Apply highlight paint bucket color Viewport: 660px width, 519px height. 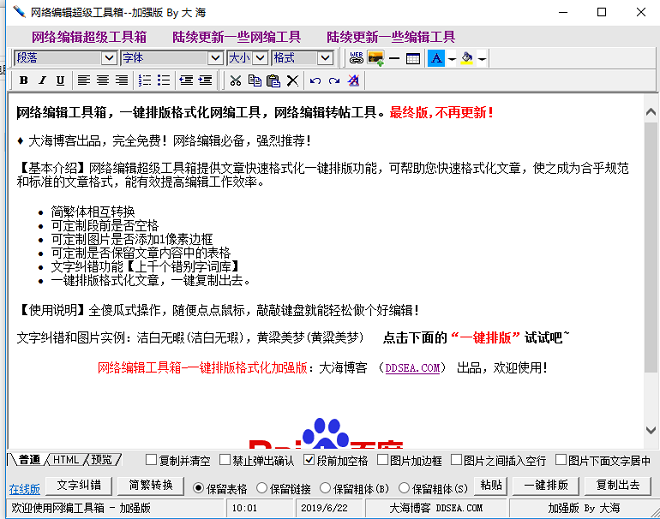pyautogui.click(x=467, y=58)
